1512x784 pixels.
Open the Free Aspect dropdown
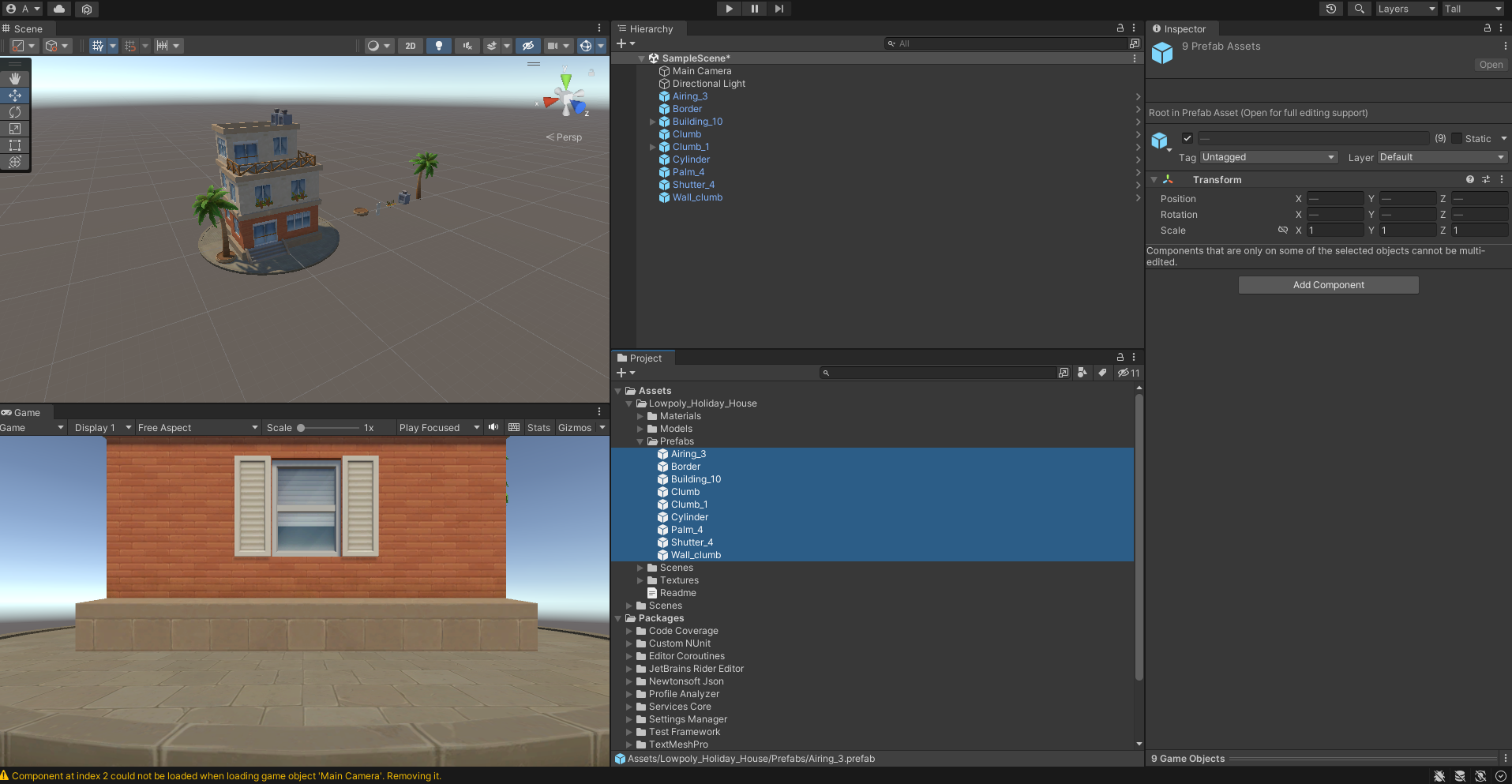point(197,428)
